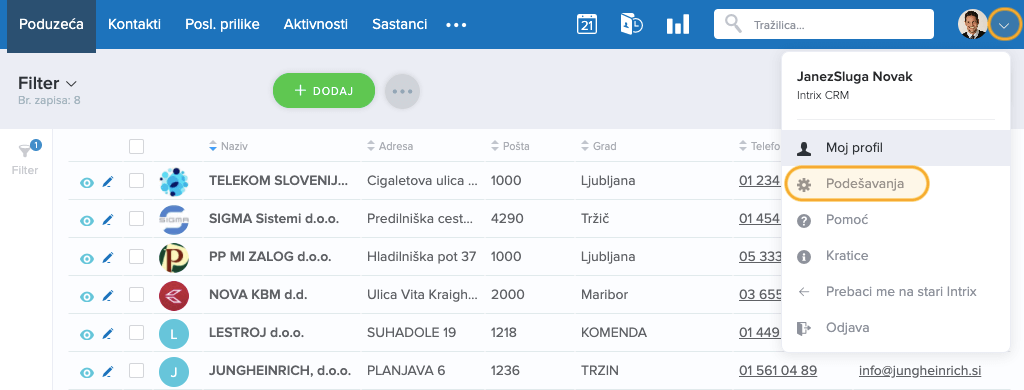Click the NOVA KBM red logo
Viewport: 1024px width, 390px height.
coord(174,295)
